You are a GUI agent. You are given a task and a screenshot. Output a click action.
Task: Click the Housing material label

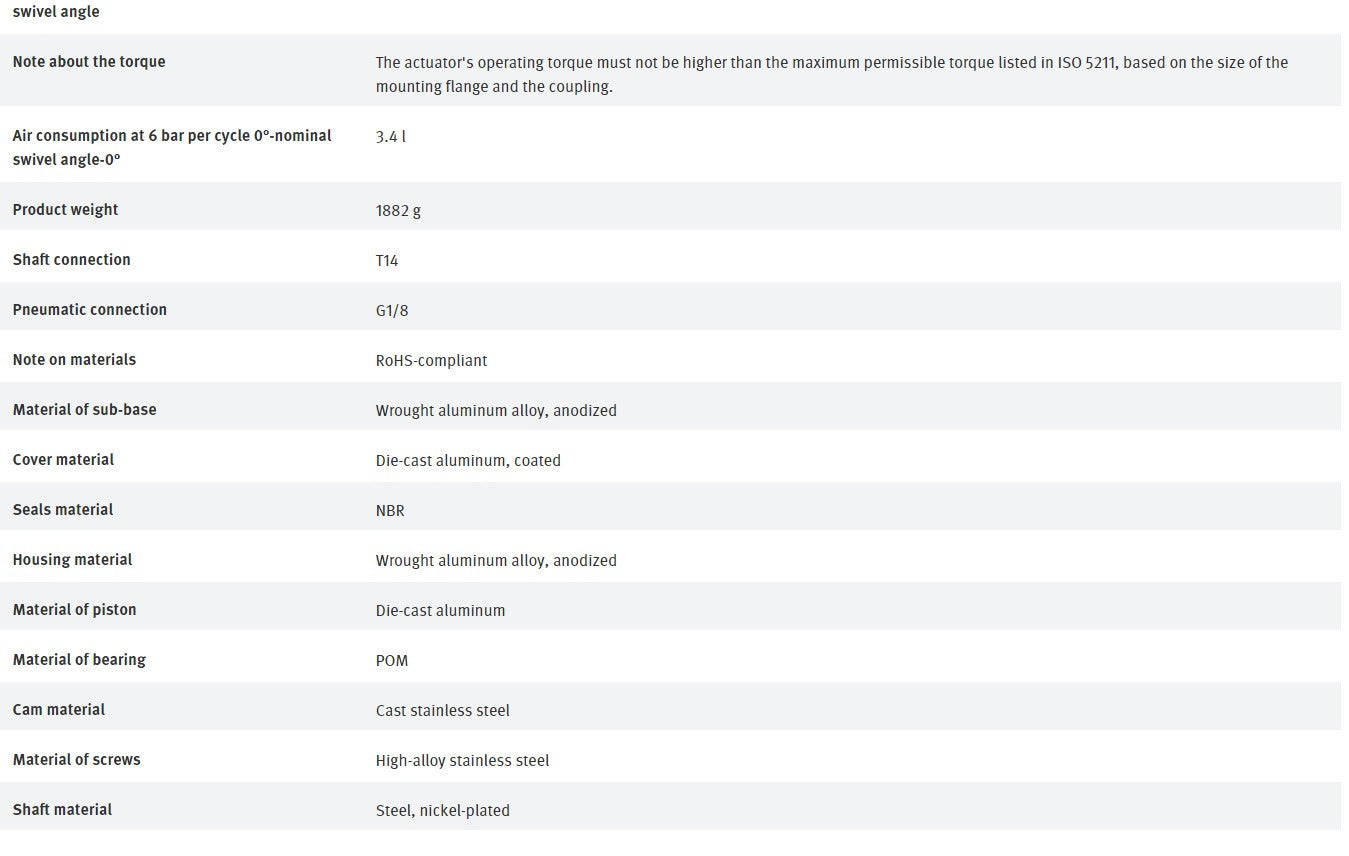[x=72, y=560]
